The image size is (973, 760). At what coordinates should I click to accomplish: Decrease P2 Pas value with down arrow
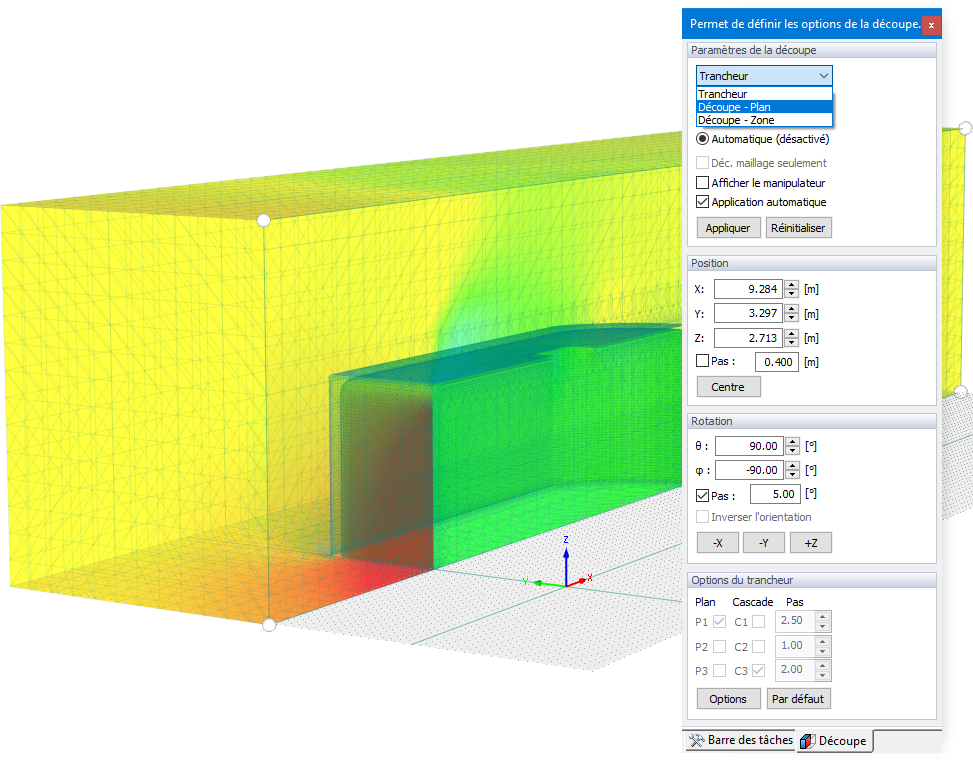click(822, 651)
